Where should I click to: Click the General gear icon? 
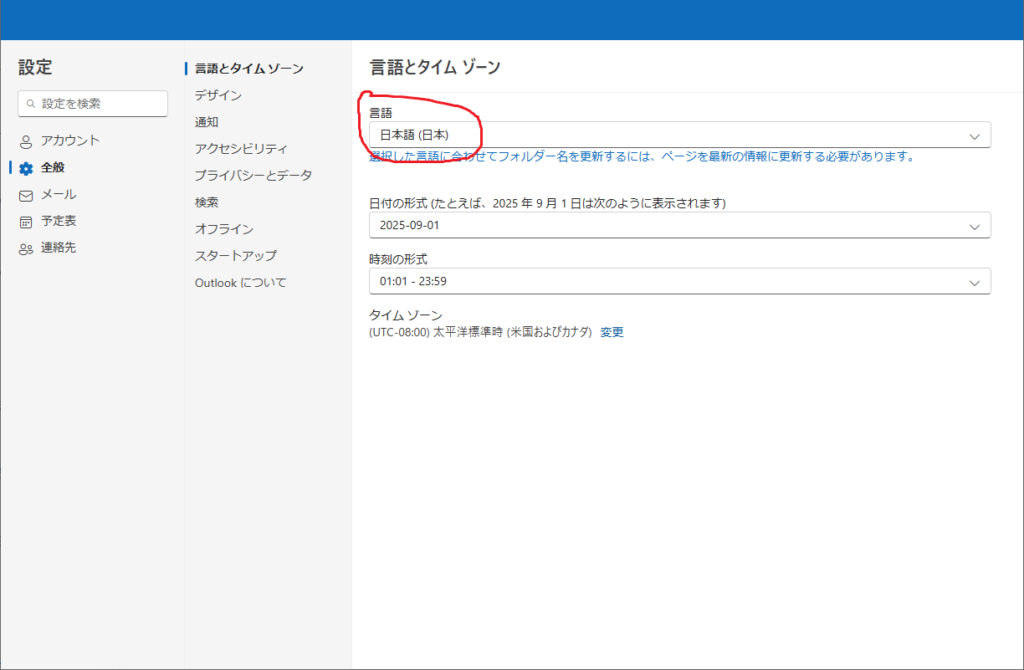[x=26, y=168]
